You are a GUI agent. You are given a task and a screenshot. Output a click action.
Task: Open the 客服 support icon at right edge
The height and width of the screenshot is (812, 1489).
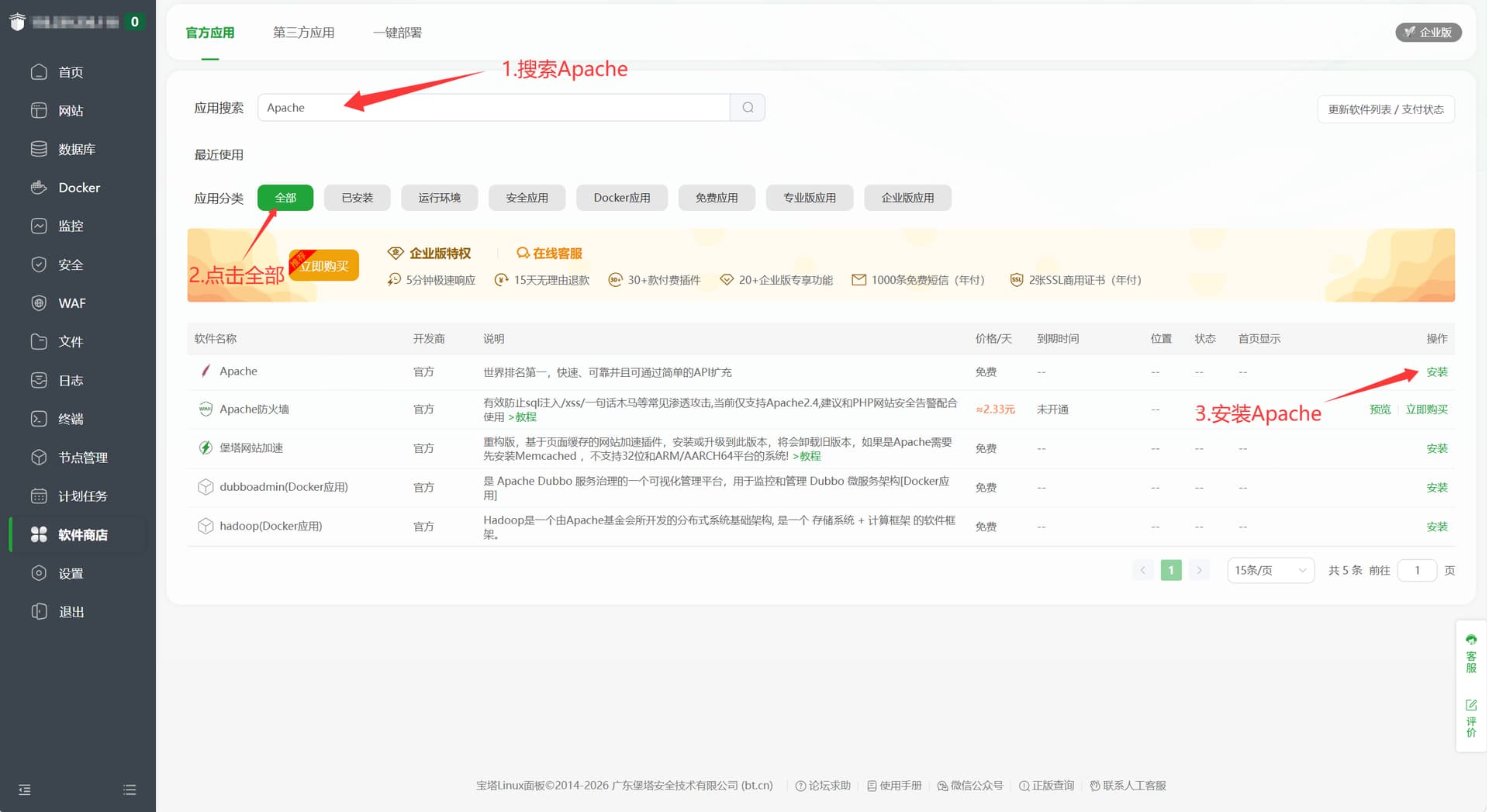tap(1471, 654)
